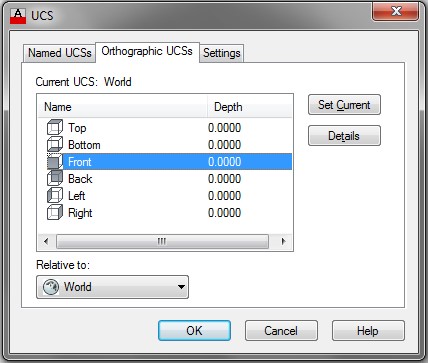428x363 pixels.
Task: Open Help for the UCS dialog
Action: tap(368, 330)
